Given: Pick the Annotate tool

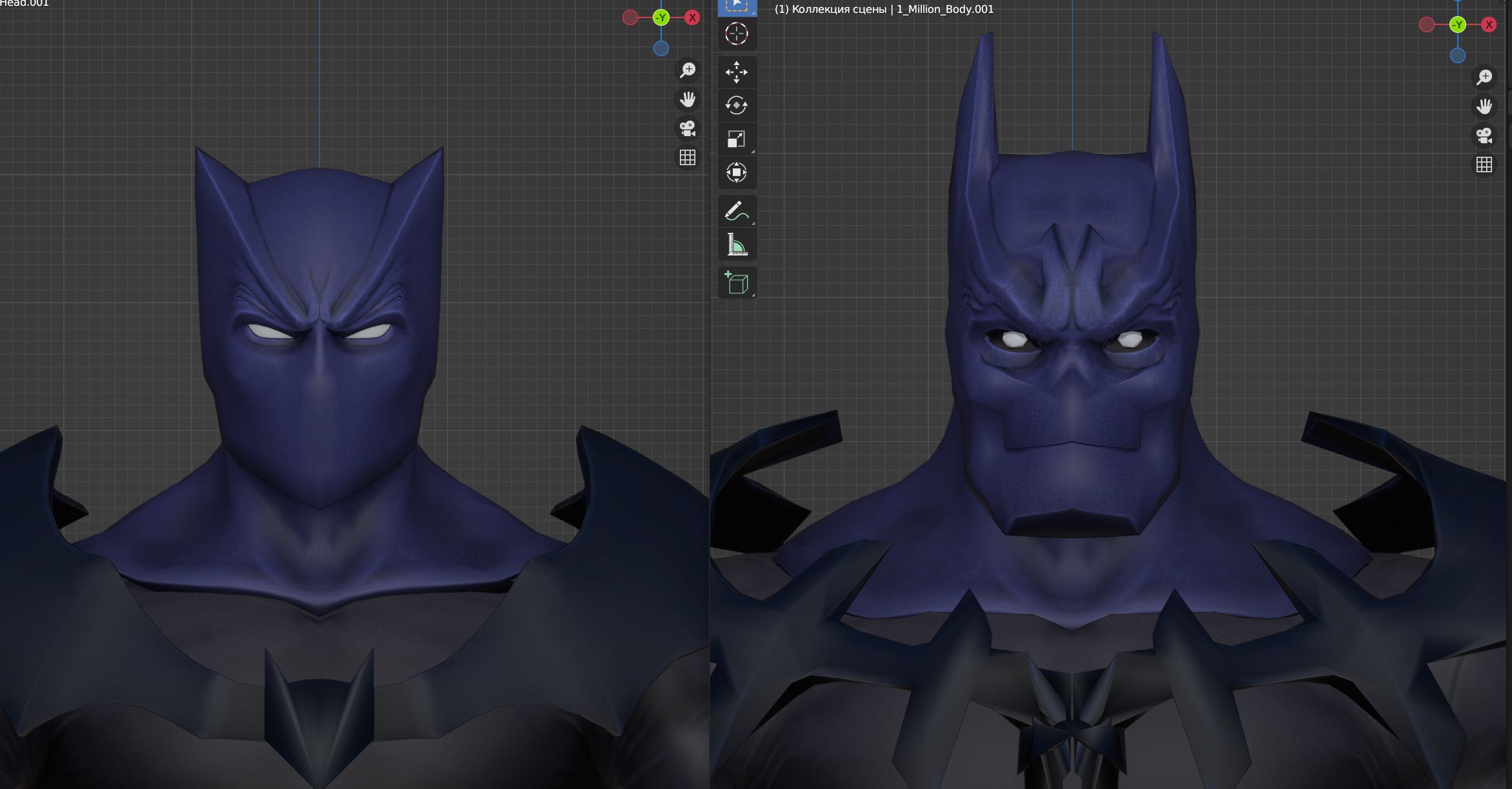Looking at the screenshot, I should tap(737, 210).
